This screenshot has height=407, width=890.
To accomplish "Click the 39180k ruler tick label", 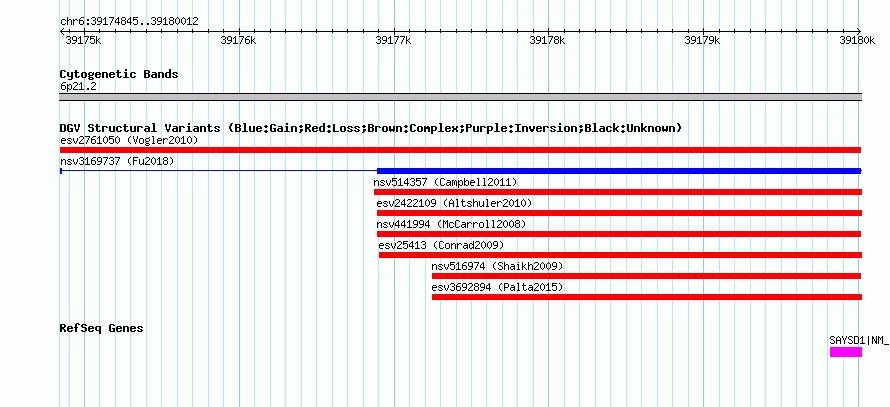I will [857, 41].
